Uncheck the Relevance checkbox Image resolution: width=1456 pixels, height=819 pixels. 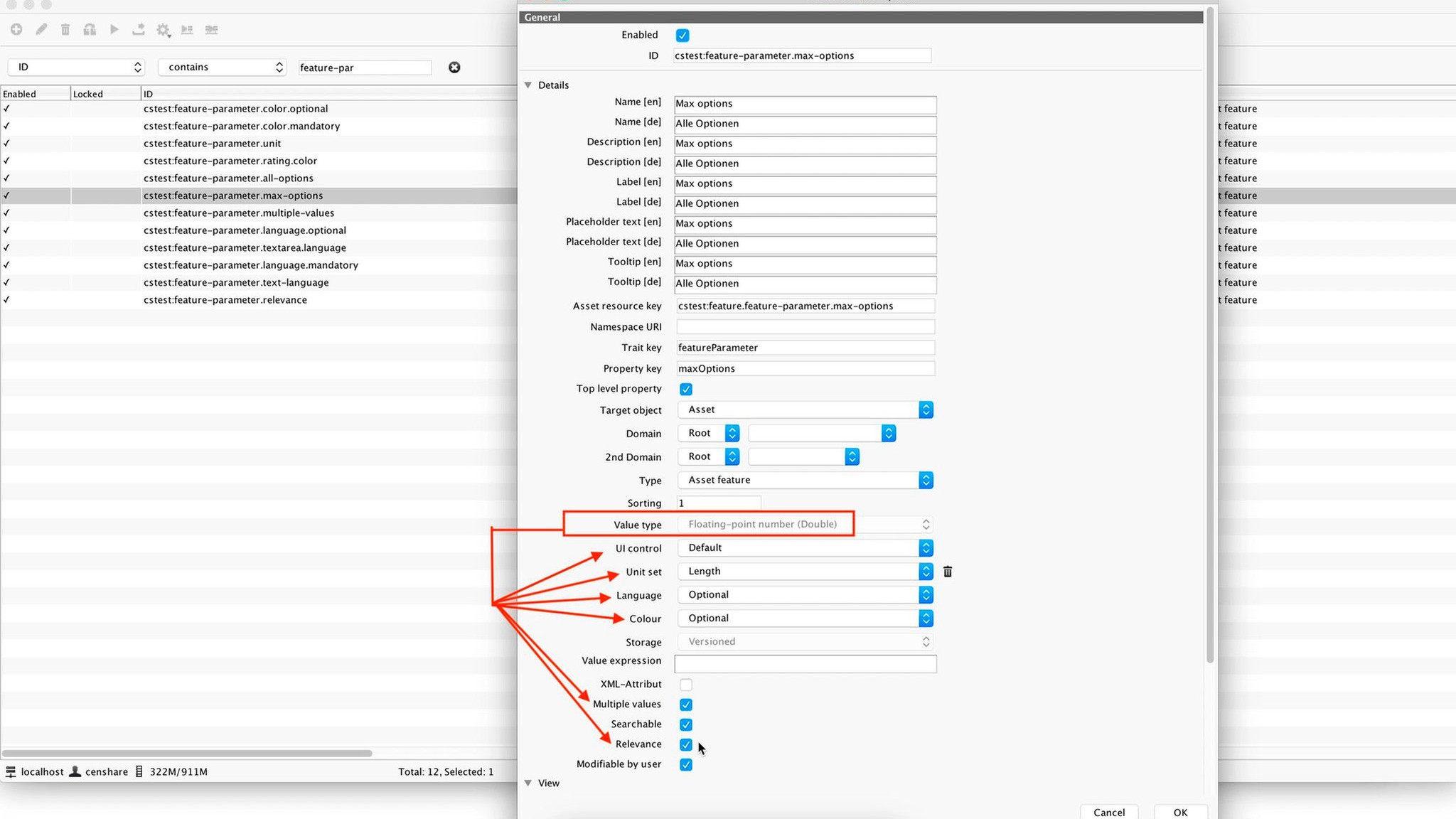click(685, 744)
